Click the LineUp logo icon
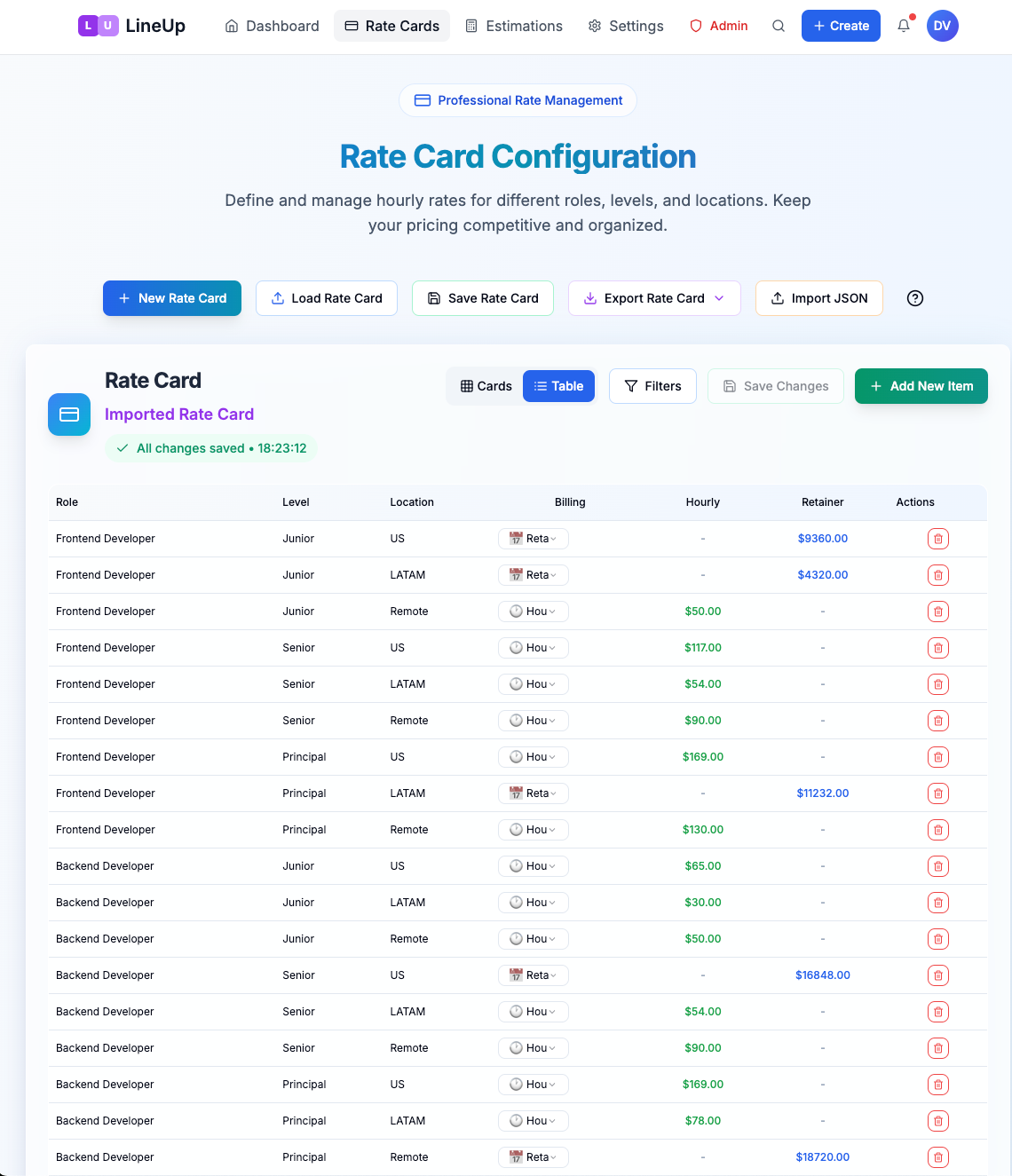 pos(98,26)
